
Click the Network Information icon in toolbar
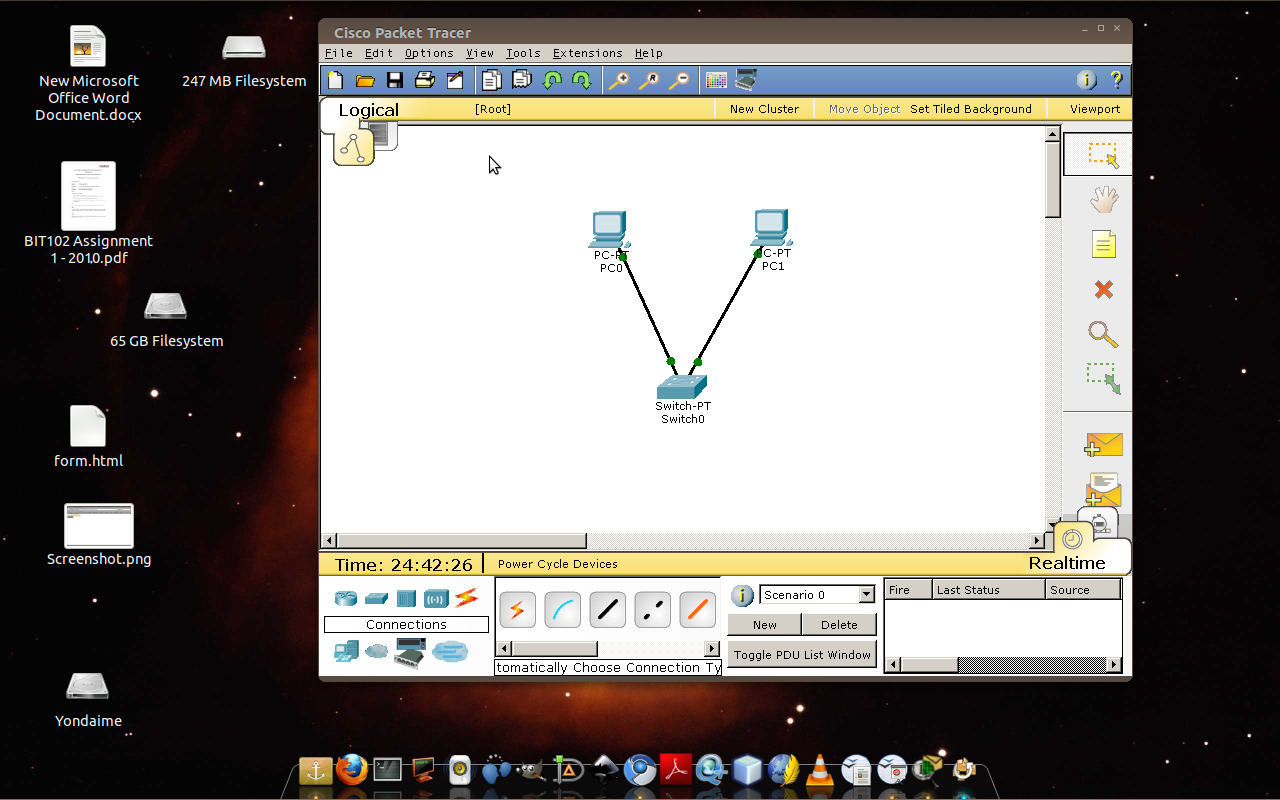(1086, 80)
